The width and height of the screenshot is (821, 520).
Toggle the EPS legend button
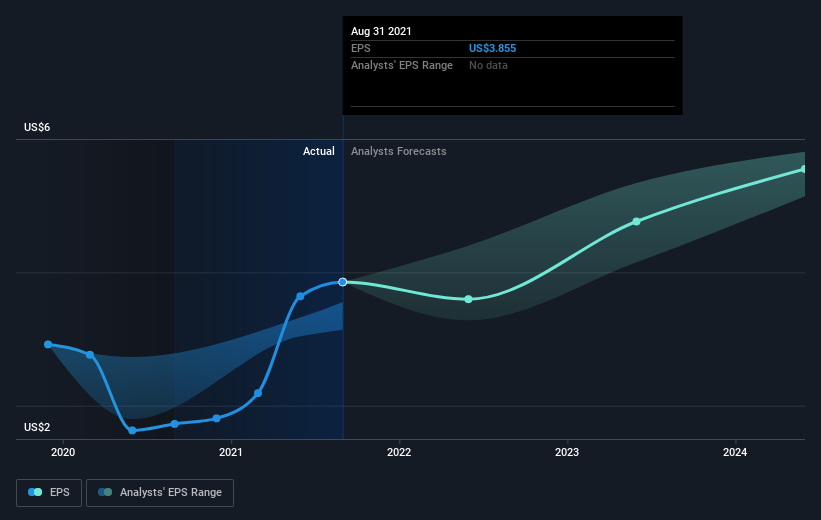point(49,493)
